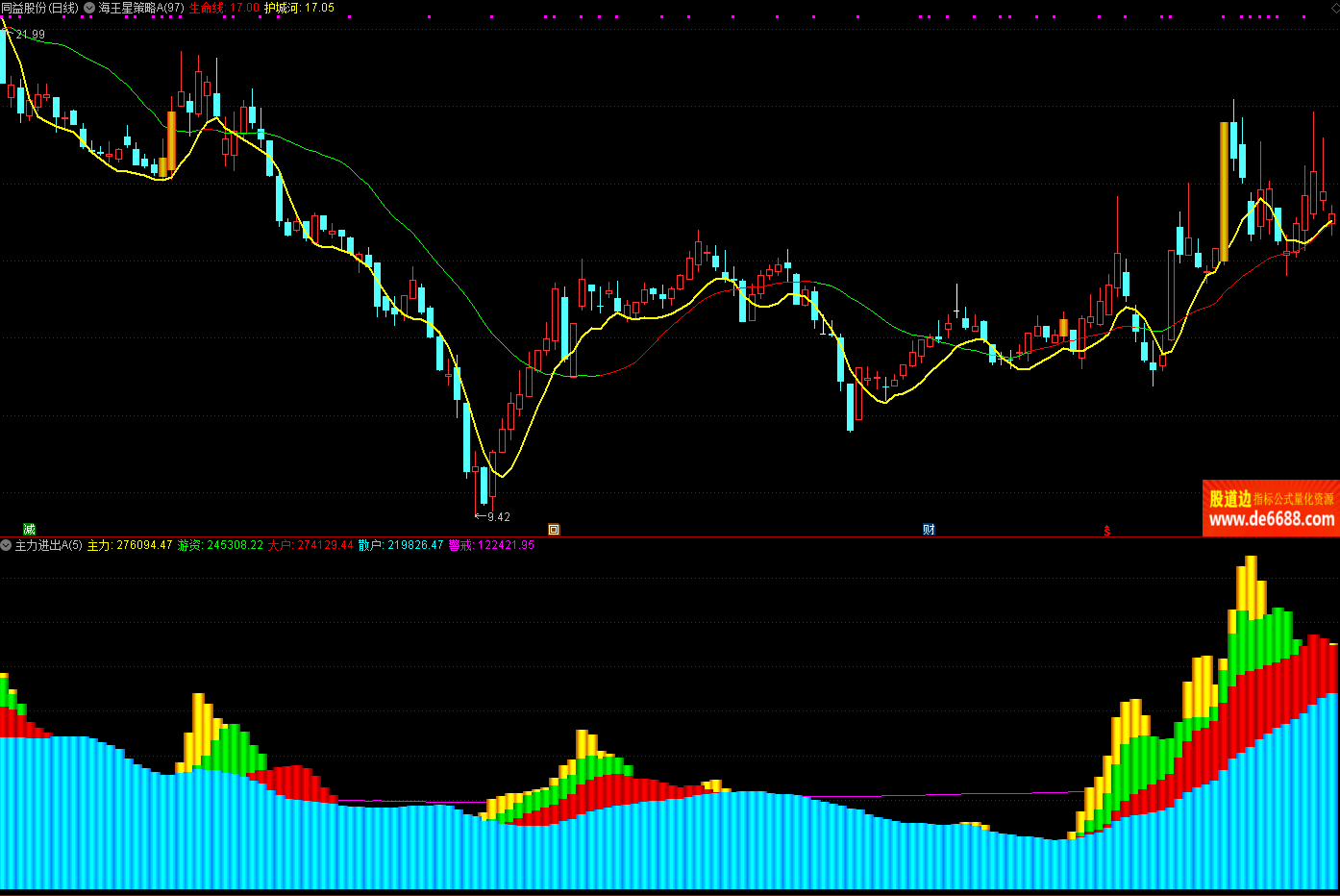Open the dropdown arrow beside 主力进出A(5)
The image size is (1340, 896).
click(x=6, y=545)
